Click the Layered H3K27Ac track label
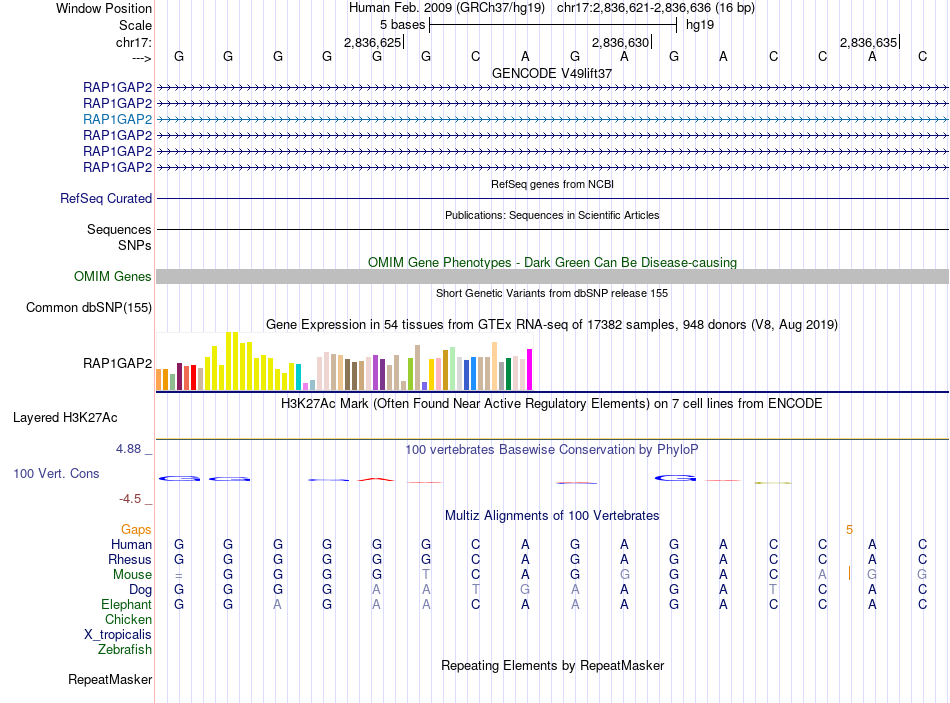 pyautogui.click(x=65, y=418)
